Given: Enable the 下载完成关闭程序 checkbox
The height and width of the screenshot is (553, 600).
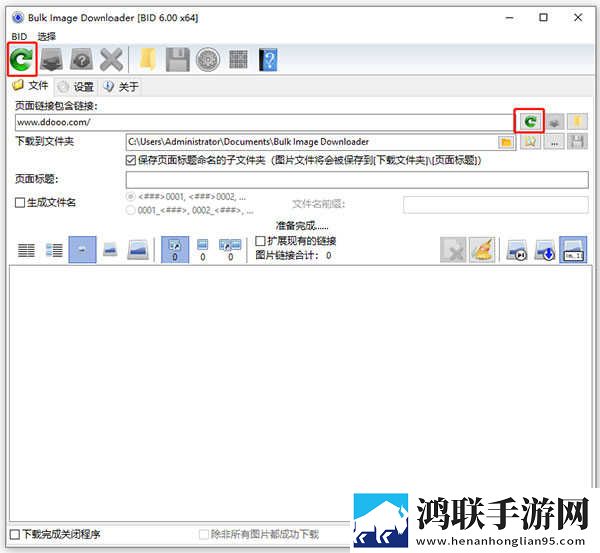Looking at the screenshot, I should point(15,534).
